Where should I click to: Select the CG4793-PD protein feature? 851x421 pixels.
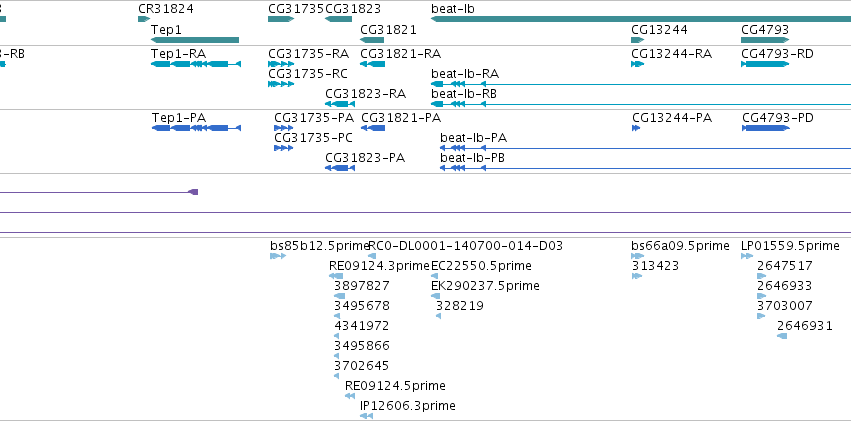(x=765, y=128)
